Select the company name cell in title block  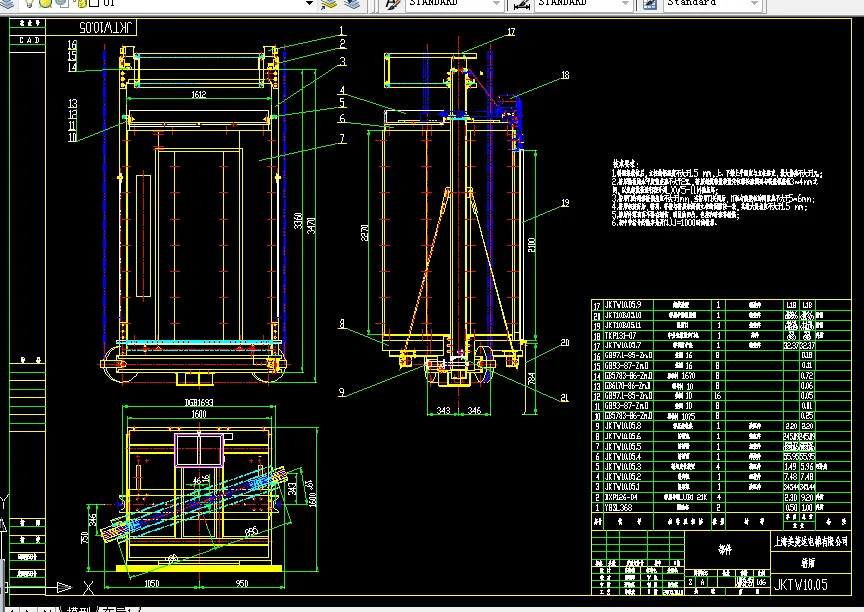tap(811, 541)
